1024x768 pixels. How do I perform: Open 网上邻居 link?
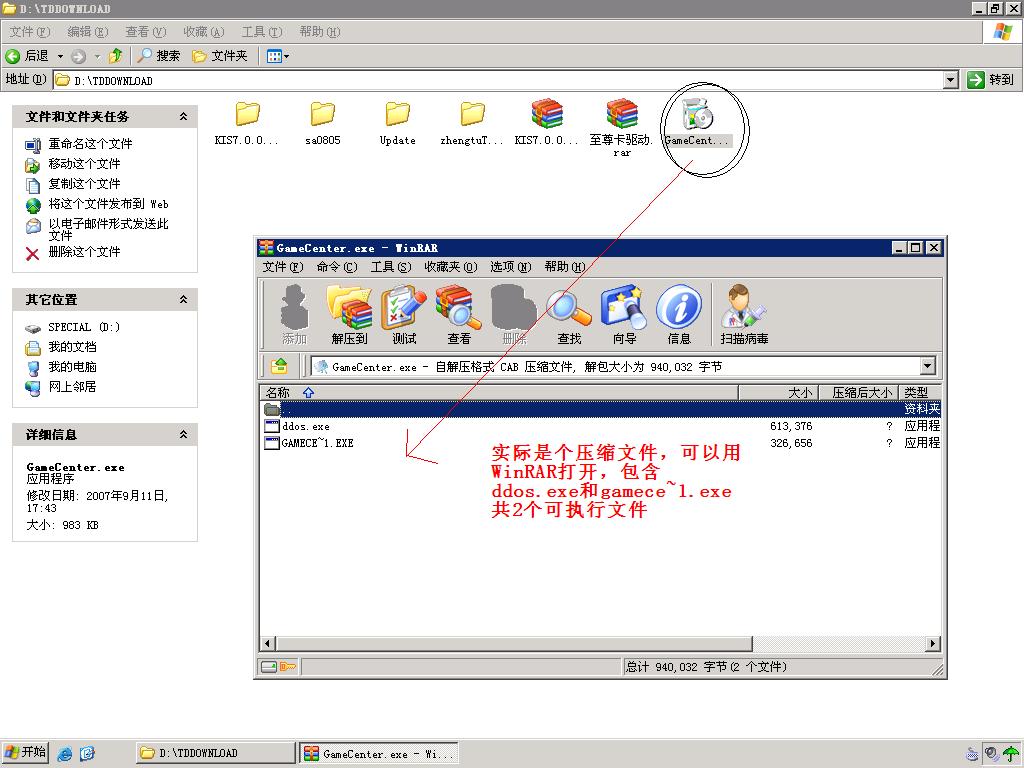coord(72,387)
